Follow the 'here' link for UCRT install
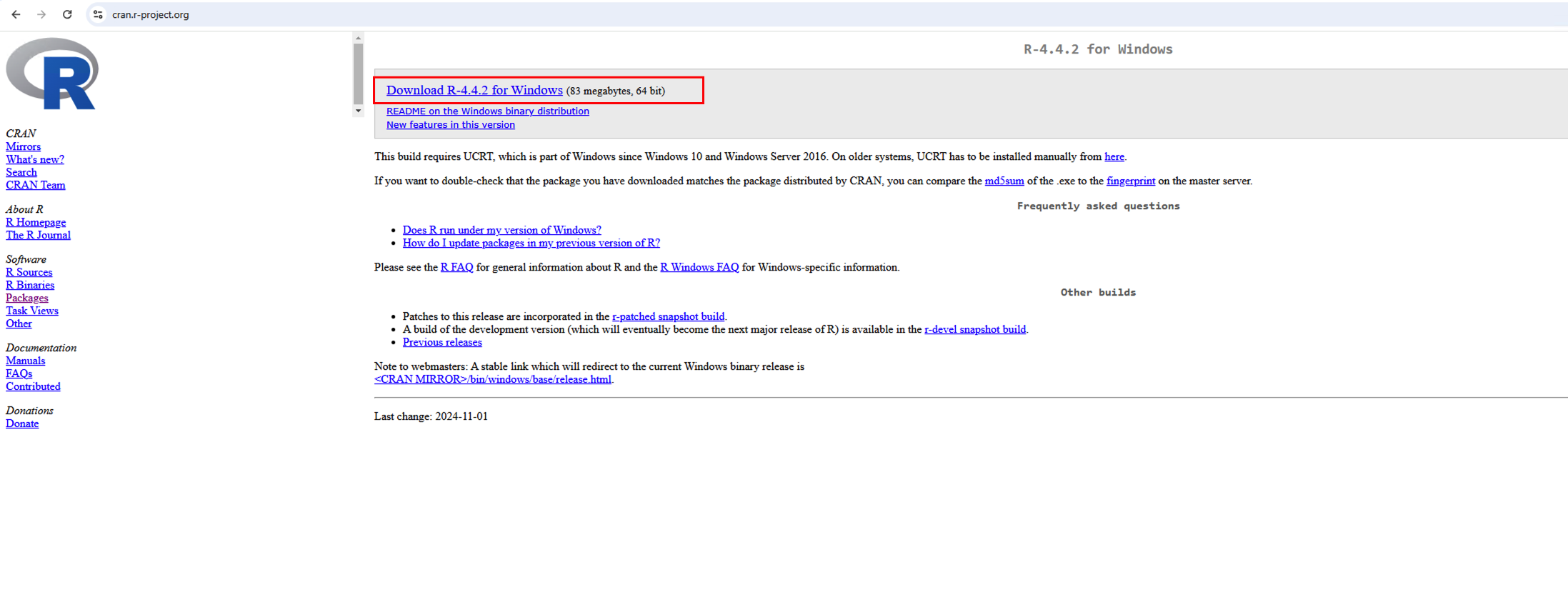This screenshot has width=1568, height=602. 1114,156
